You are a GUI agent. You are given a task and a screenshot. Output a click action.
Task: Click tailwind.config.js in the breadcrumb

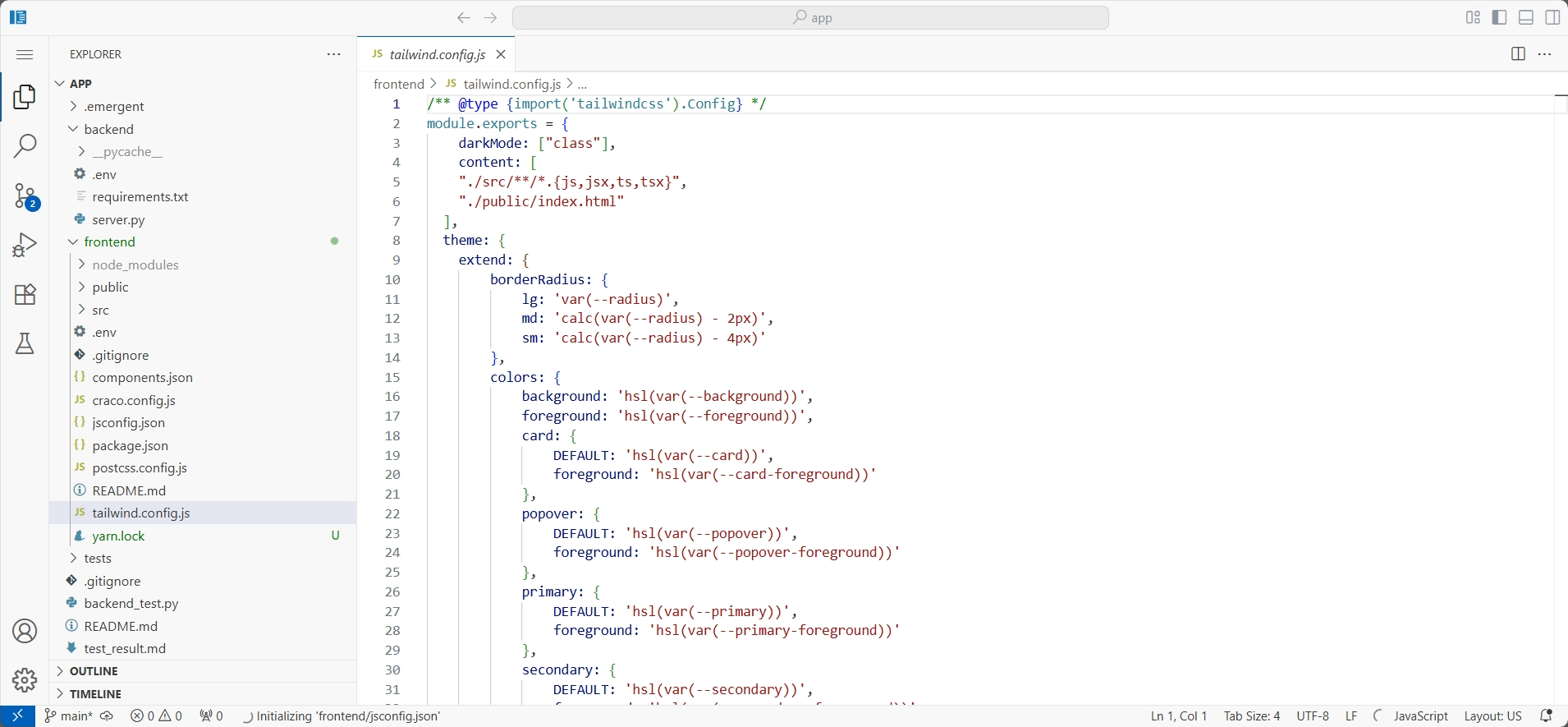click(x=511, y=84)
